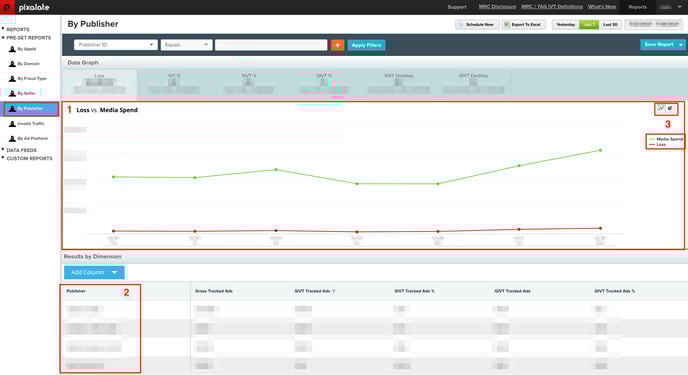Image resolution: width=688 pixels, height=375 pixels.
Task: Open the What's New link
Action: click(602, 7)
